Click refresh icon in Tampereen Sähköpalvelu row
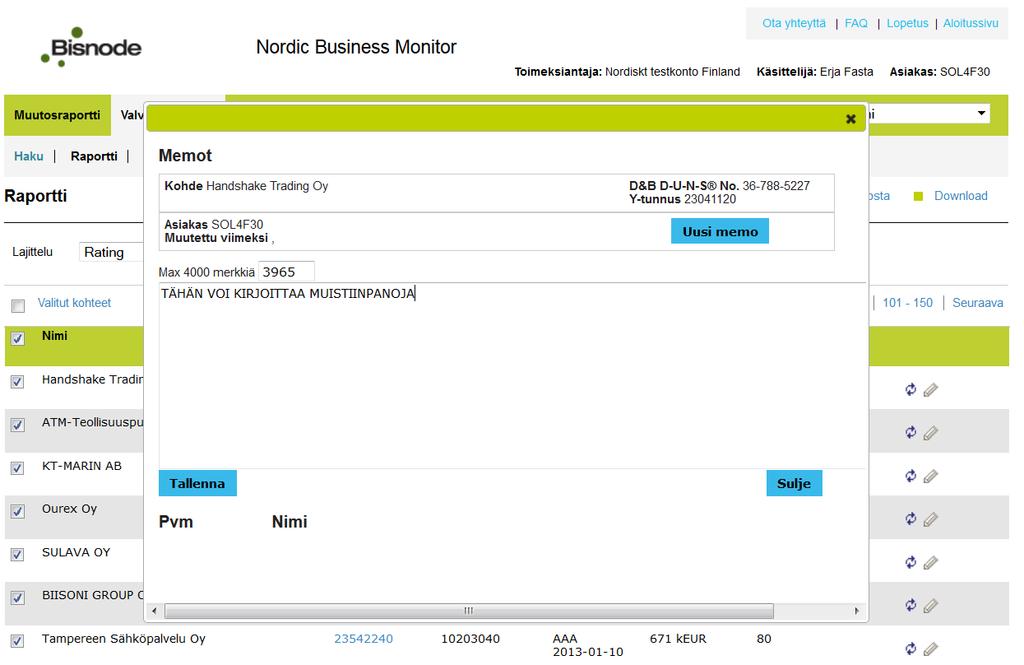The height and width of the screenshot is (665, 1024). click(910, 648)
